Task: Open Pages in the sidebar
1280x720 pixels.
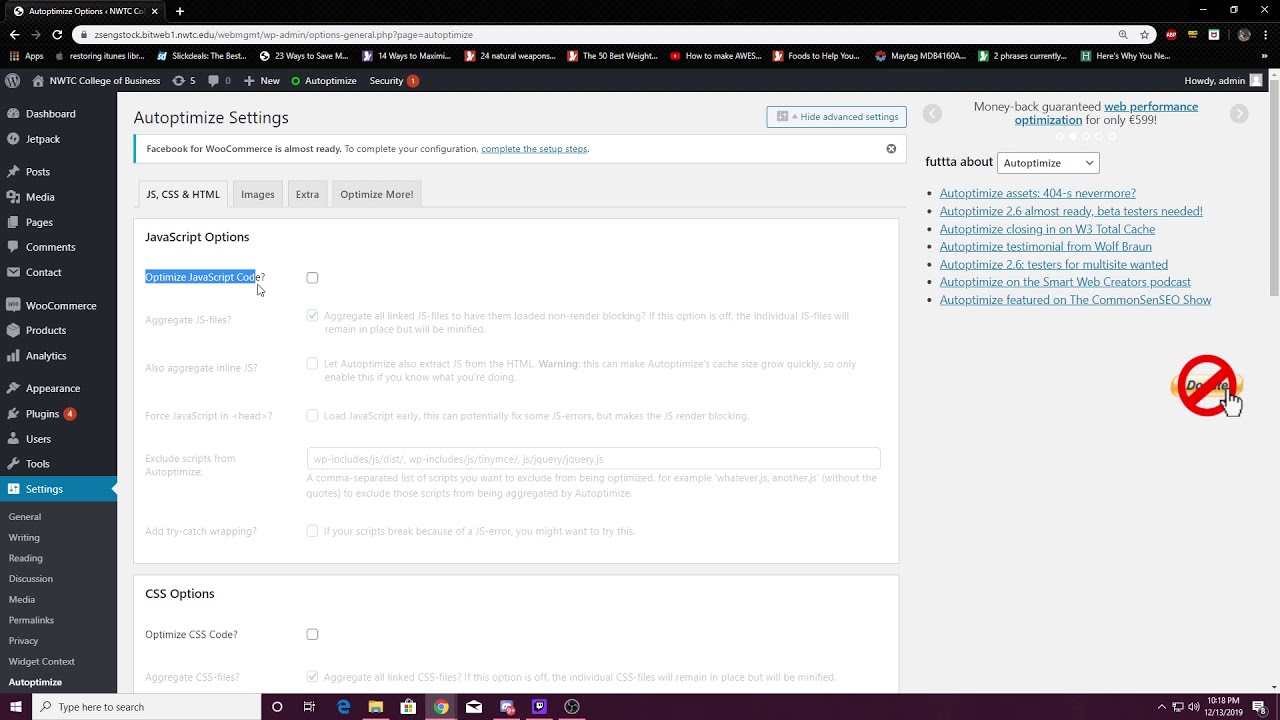Action: [39, 222]
